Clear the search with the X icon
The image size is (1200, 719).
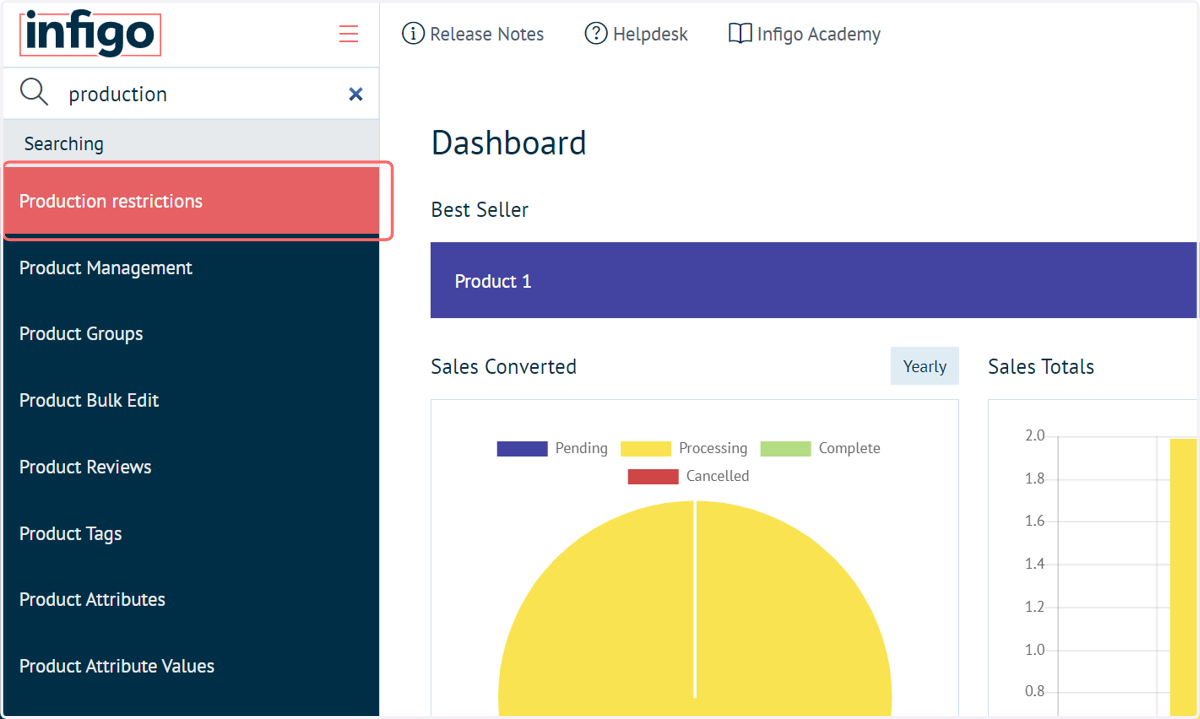[355, 94]
